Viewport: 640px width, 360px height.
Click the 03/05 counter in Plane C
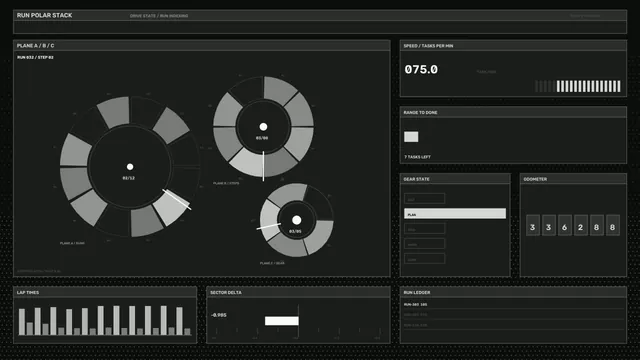click(x=295, y=231)
